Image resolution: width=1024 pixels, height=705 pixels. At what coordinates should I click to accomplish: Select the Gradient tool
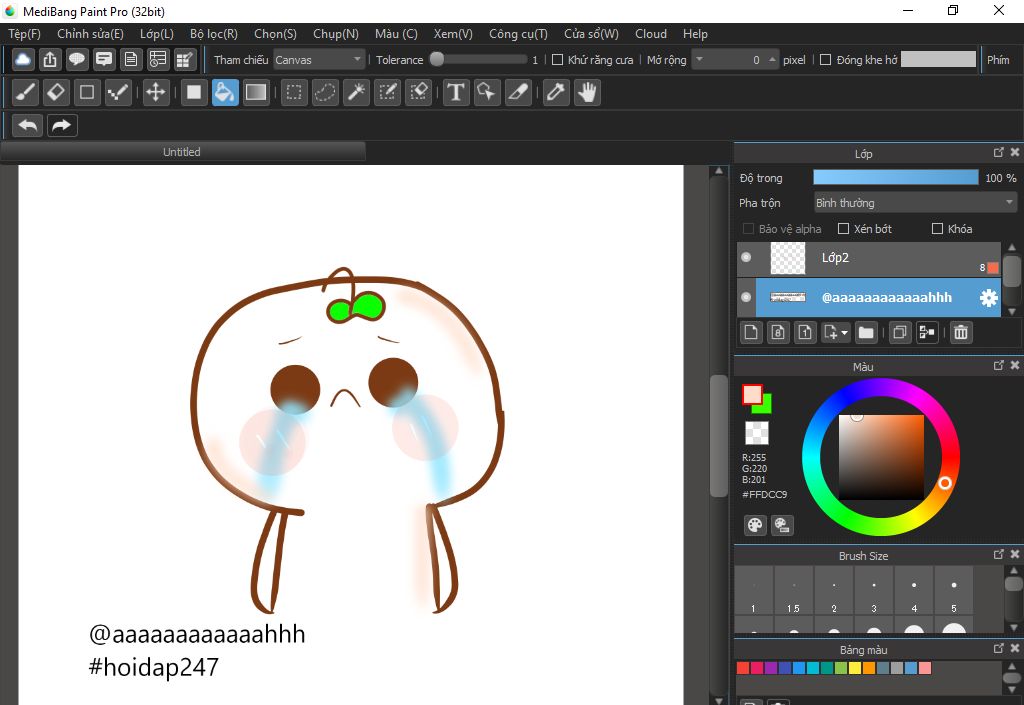(x=256, y=92)
